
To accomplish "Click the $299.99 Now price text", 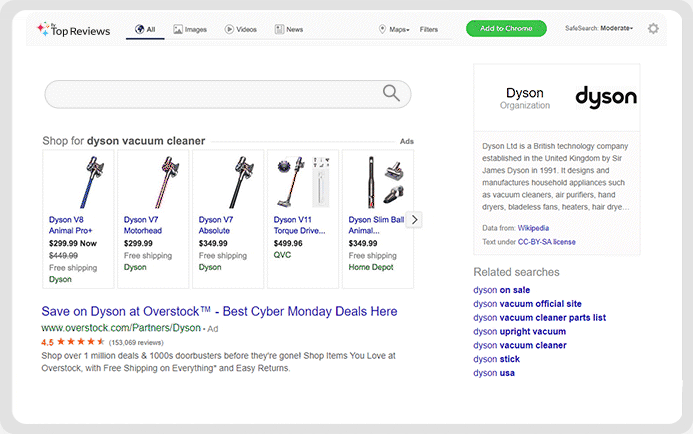I will pos(72,243).
